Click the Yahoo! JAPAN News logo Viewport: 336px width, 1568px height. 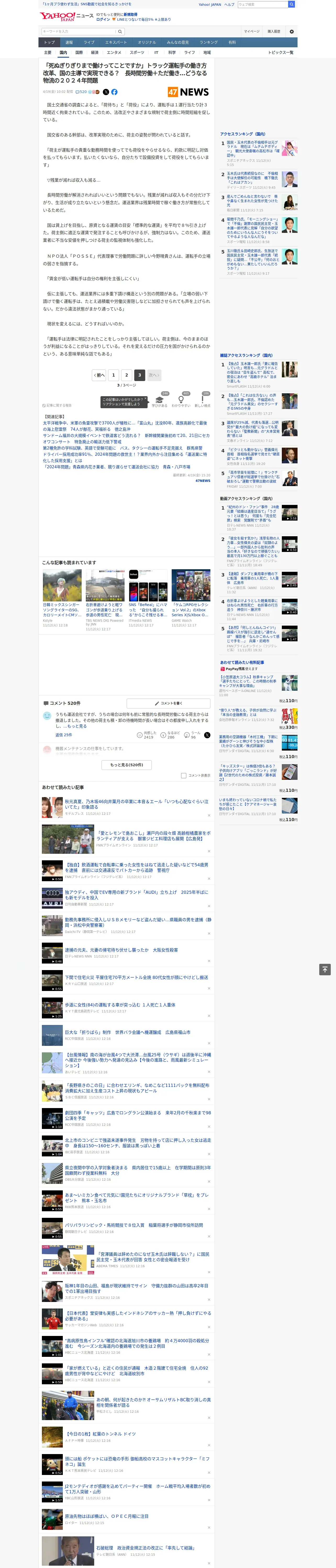(x=67, y=16)
